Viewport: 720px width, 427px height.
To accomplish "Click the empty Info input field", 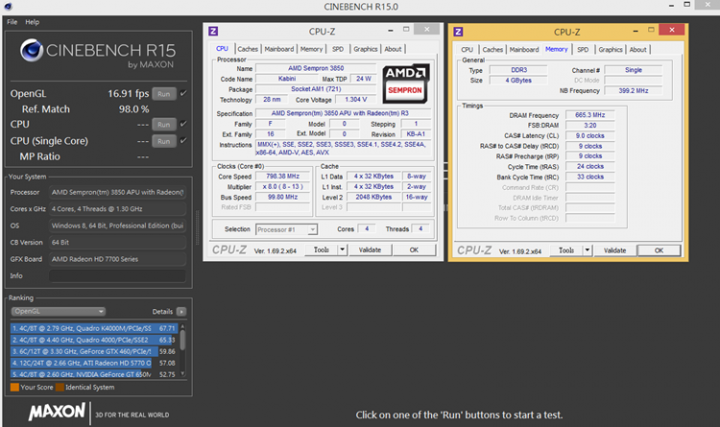I will point(117,275).
